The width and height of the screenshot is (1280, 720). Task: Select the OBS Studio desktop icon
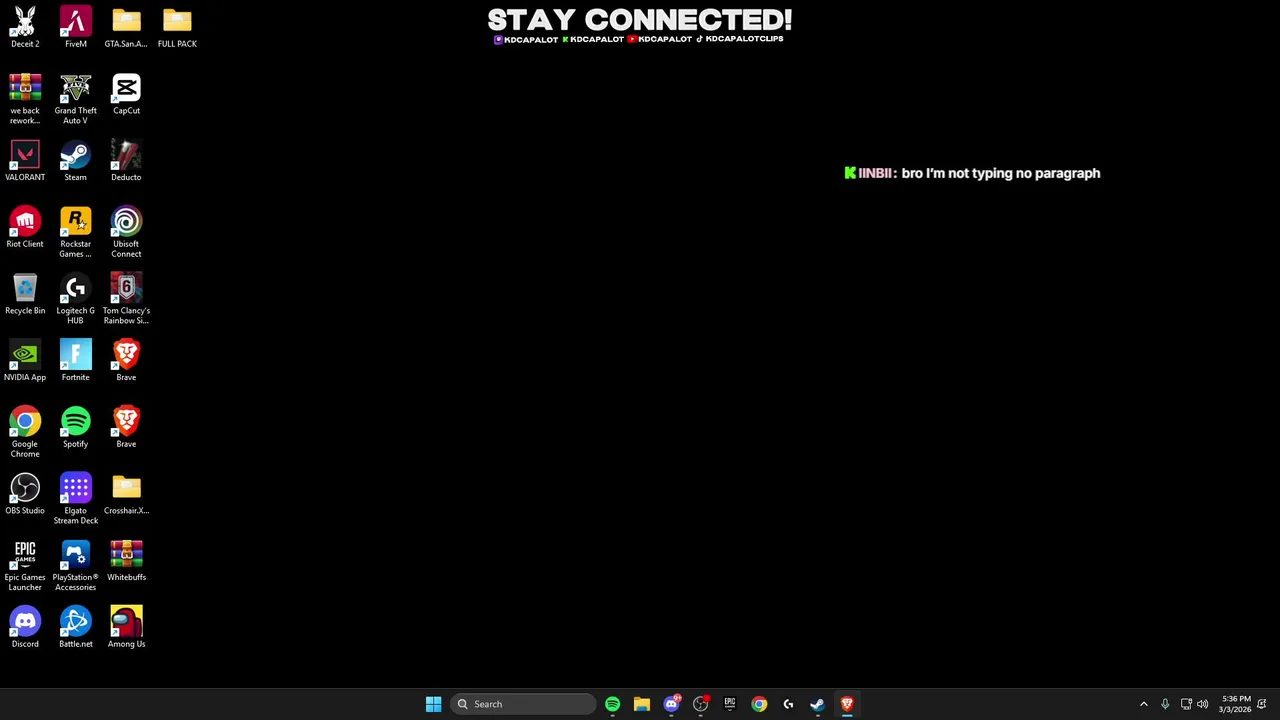coord(25,494)
